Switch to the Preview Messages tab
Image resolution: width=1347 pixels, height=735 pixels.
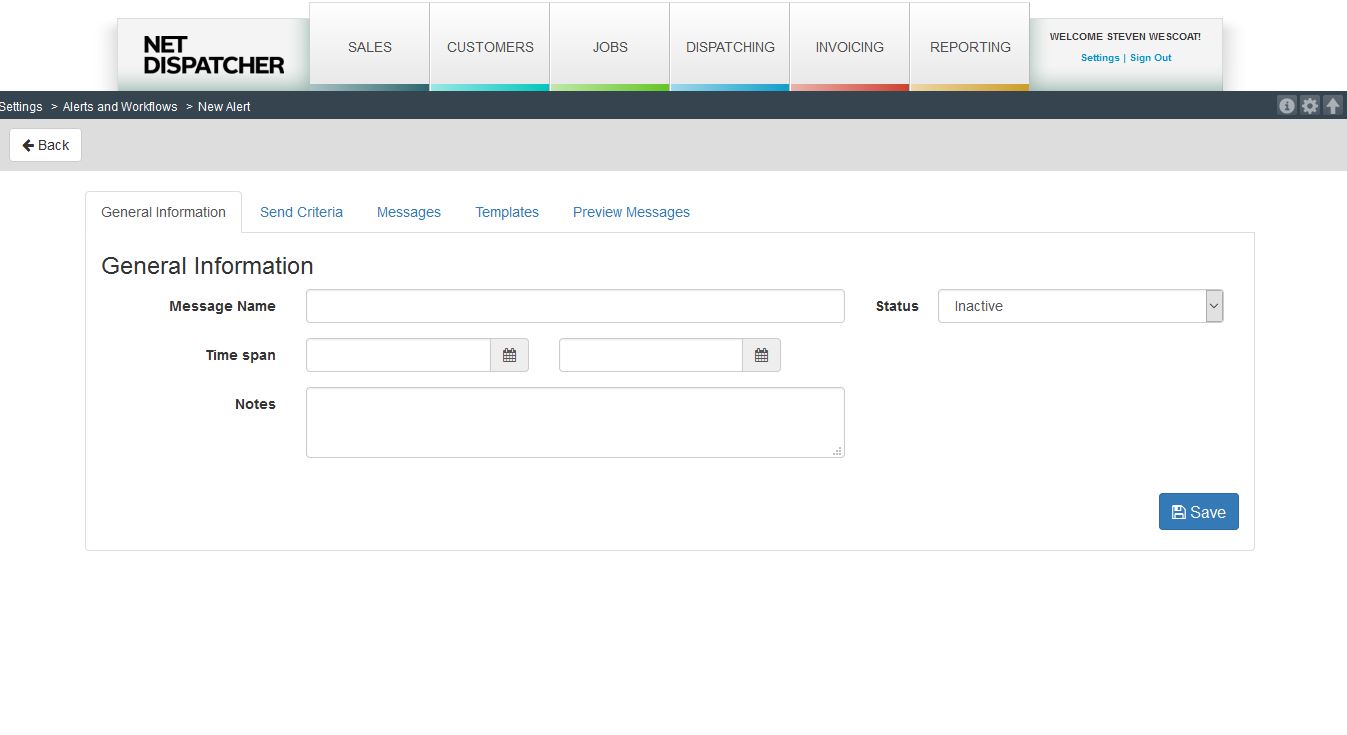coord(631,212)
